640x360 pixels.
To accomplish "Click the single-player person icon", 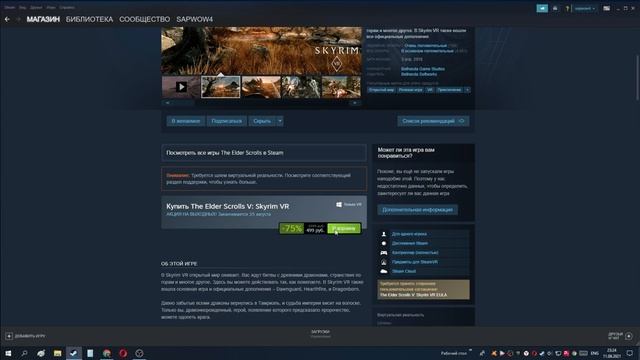I will coord(384,234).
